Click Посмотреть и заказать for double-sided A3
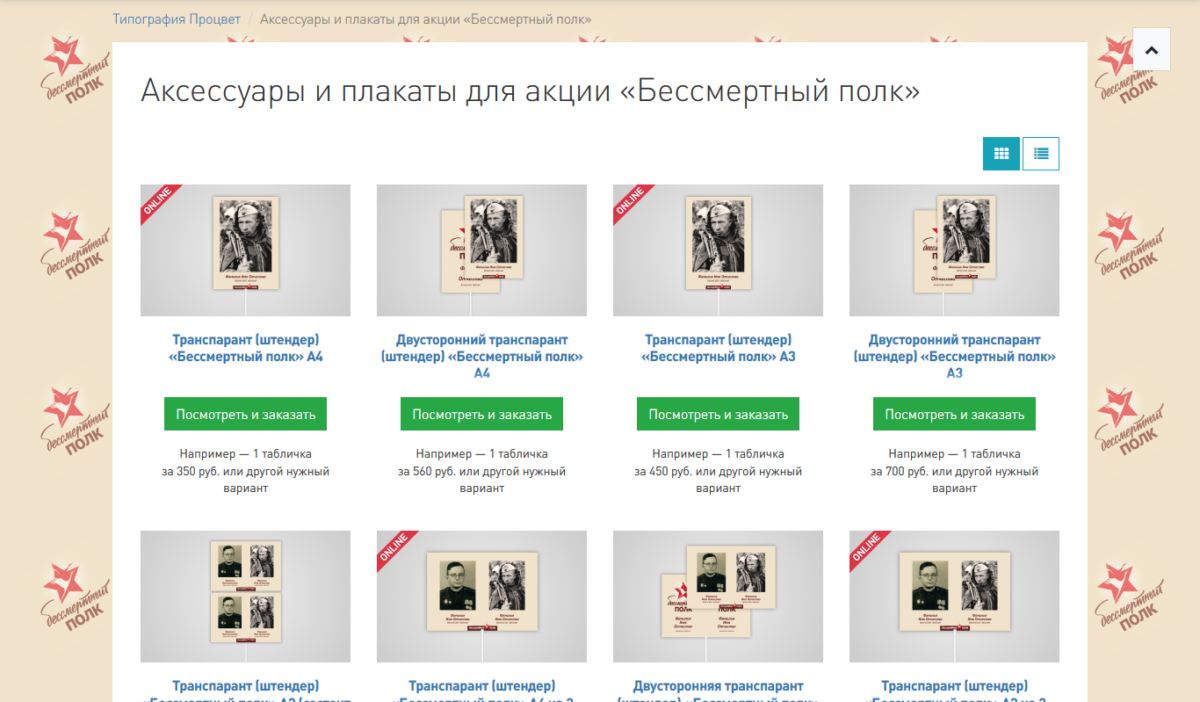The width and height of the screenshot is (1200, 702). tap(954, 414)
